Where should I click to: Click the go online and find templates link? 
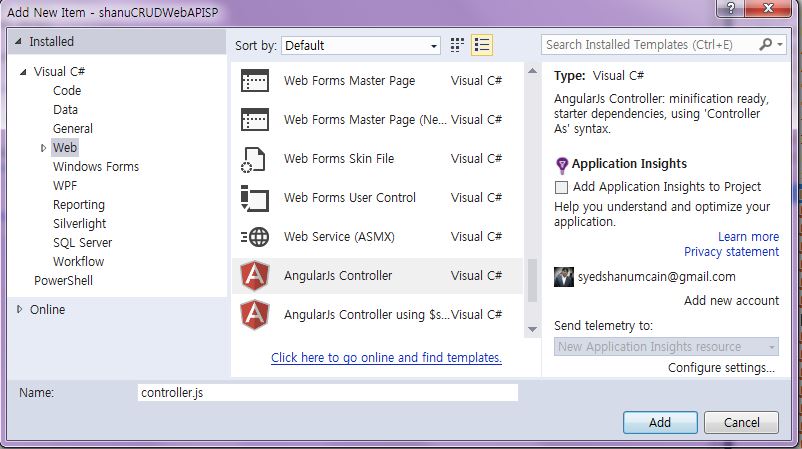point(386,357)
